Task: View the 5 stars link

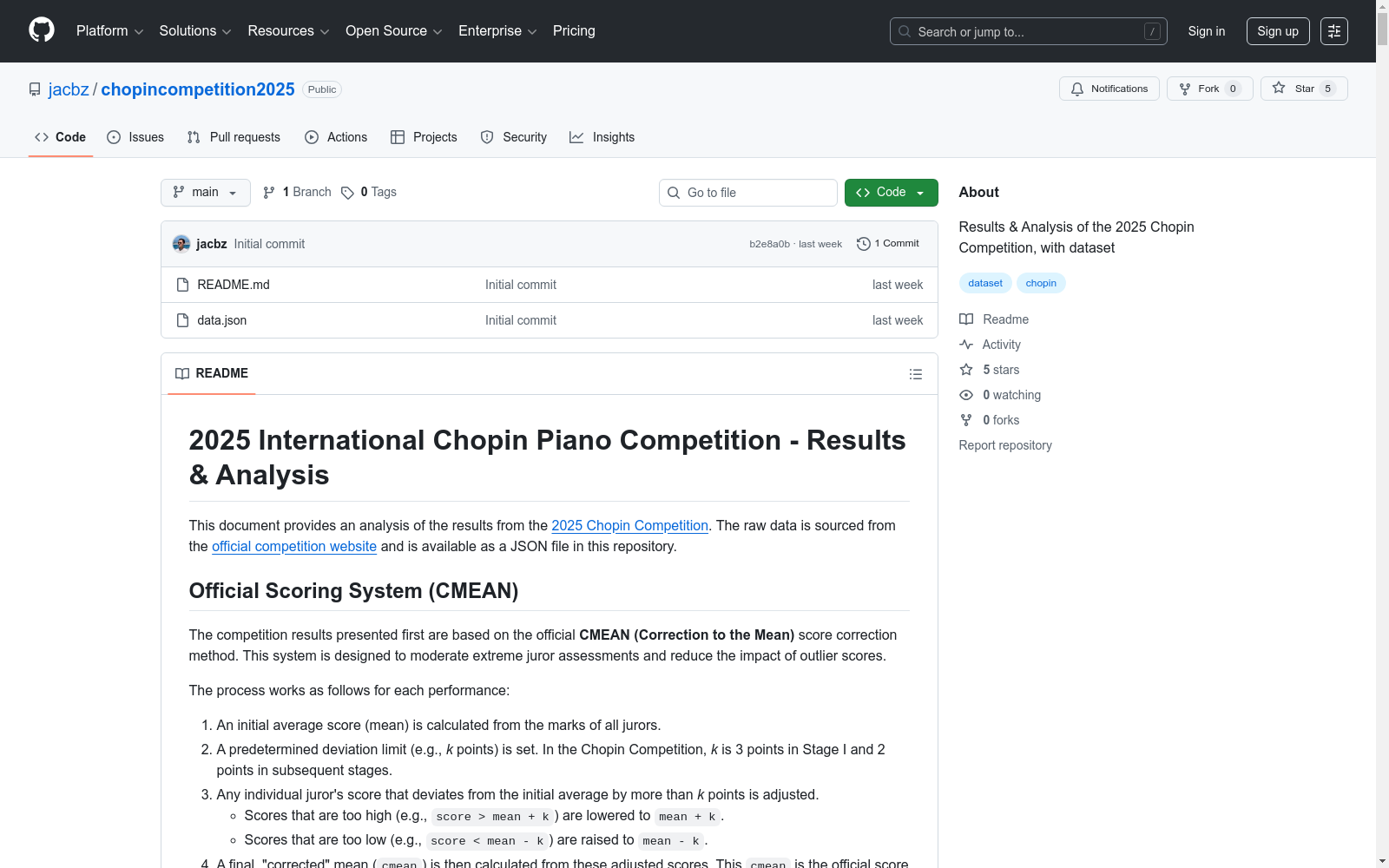Action: (990, 370)
